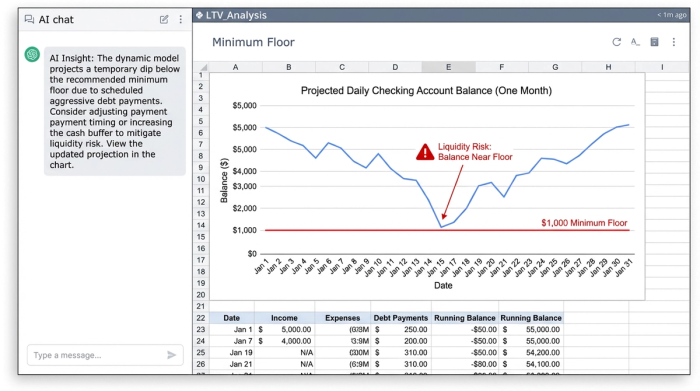This screenshot has width=700, height=391.
Task: Click the AI chat panel title
Action: [x=56, y=19]
